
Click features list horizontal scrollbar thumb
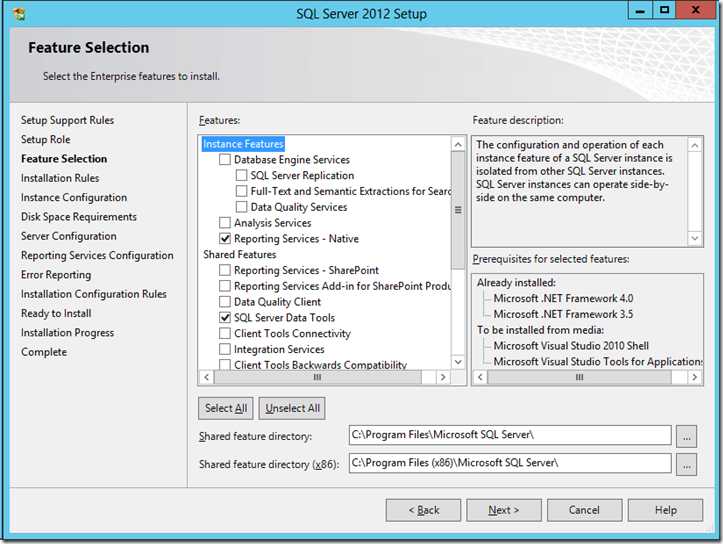tap(318, 377)
